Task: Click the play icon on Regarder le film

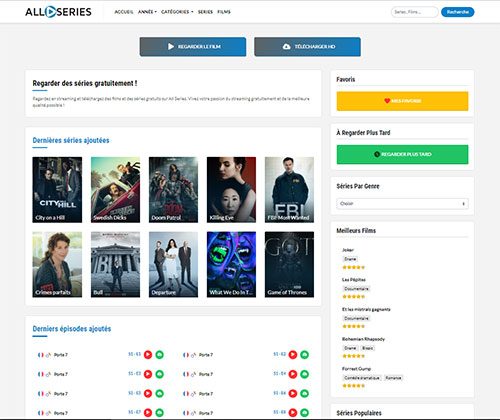Action: coord(171,46)
